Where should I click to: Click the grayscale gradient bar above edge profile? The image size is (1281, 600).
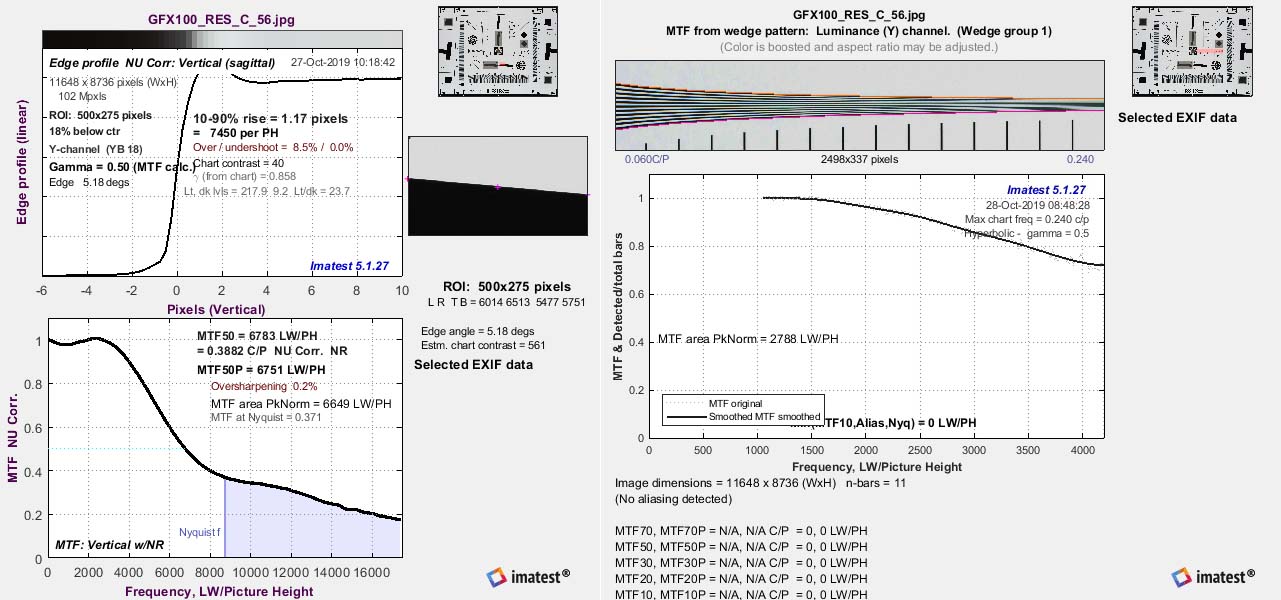(222, 37)
